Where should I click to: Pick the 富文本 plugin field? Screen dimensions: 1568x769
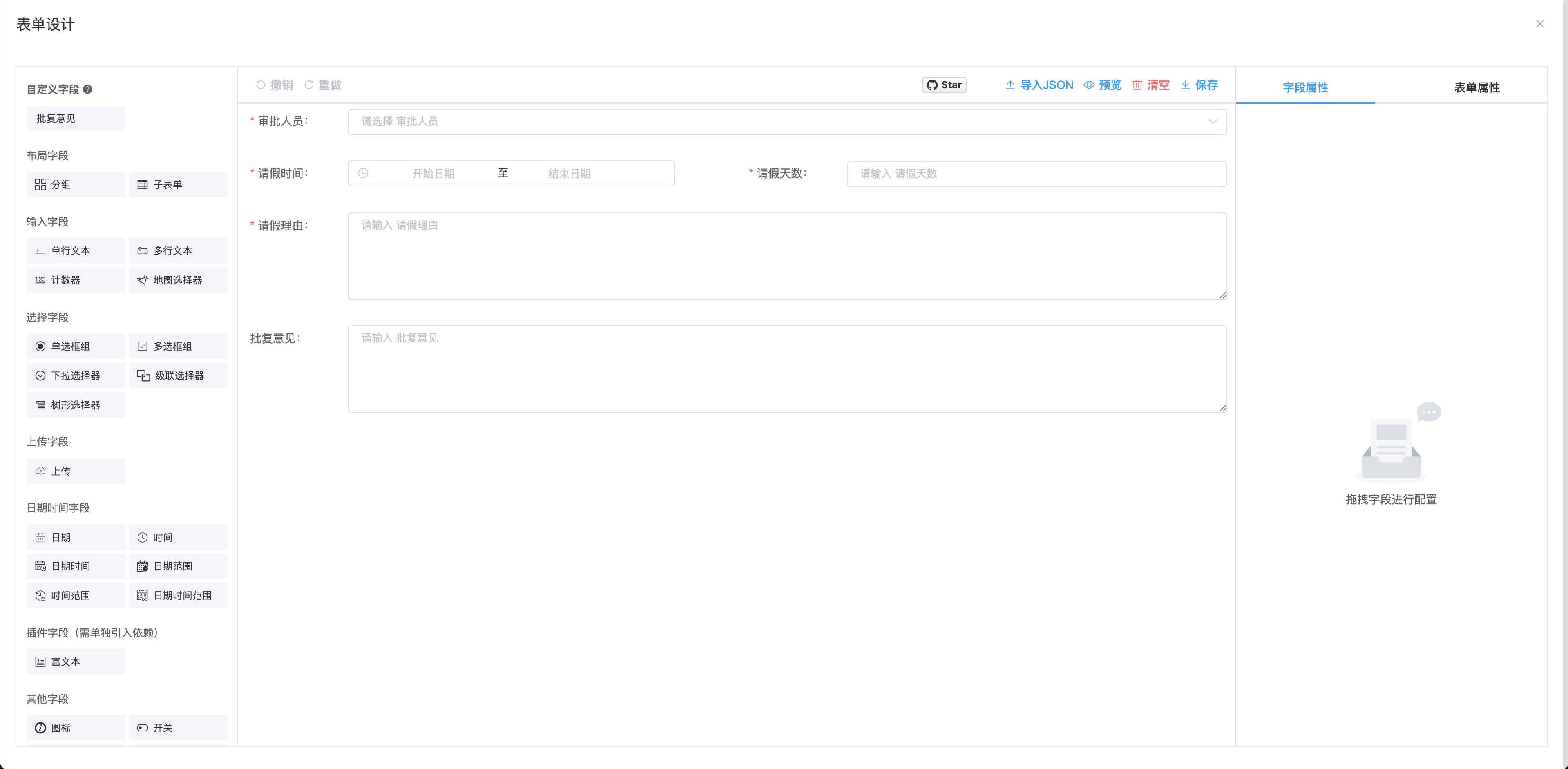76,662
